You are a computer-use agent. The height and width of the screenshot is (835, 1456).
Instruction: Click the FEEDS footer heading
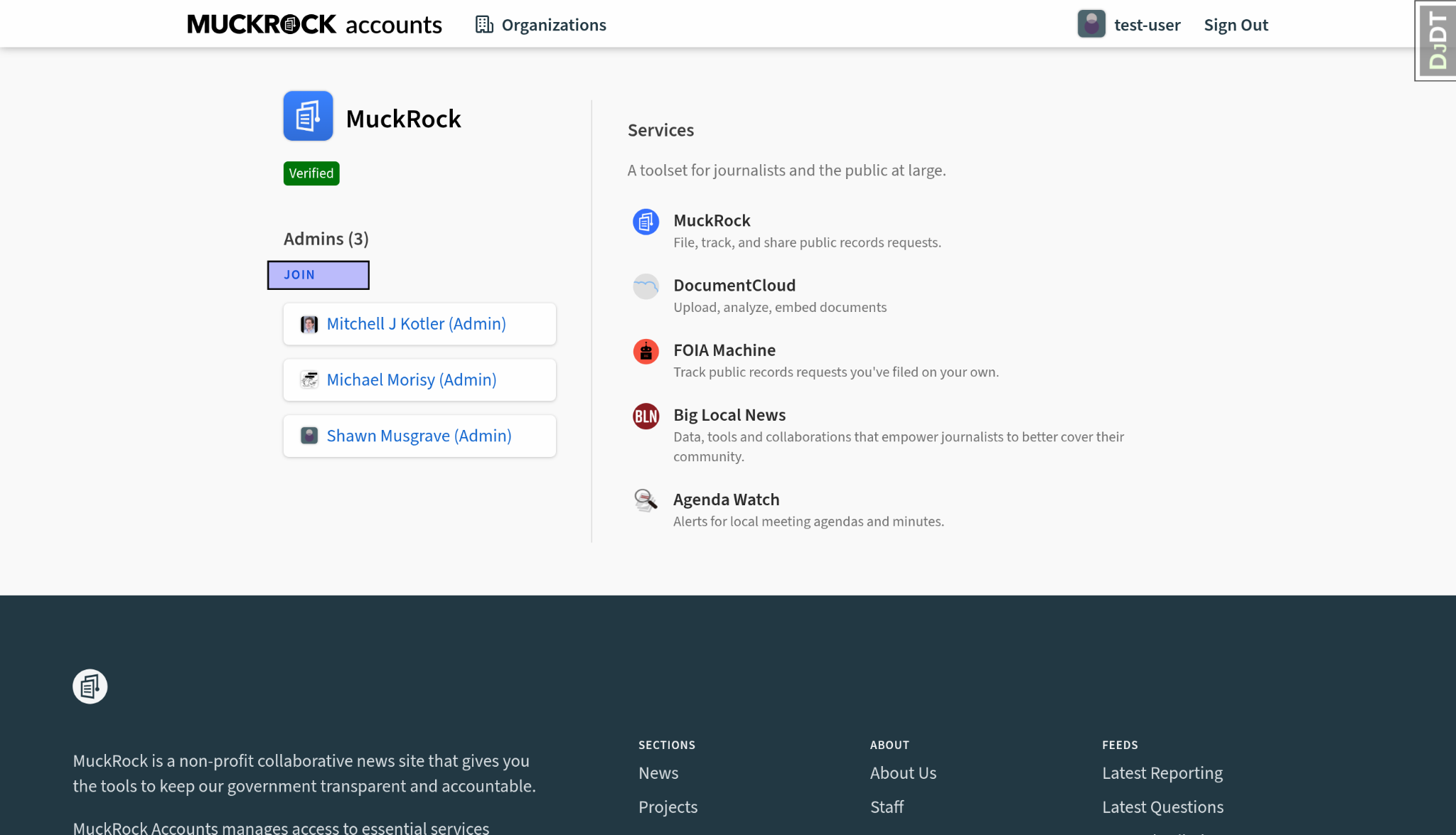pos(1120,745)
